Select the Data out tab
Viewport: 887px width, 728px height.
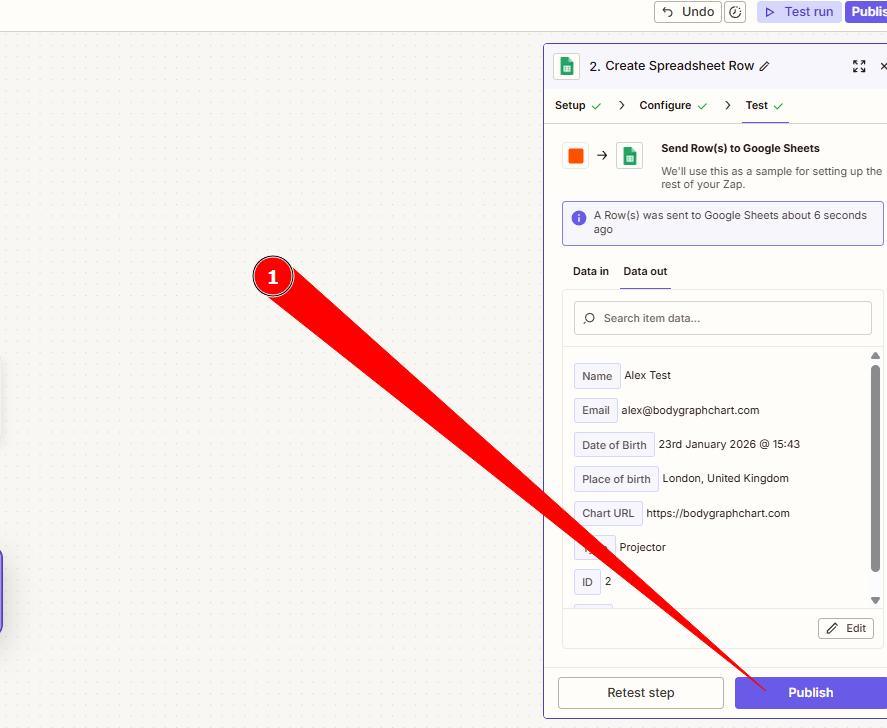pyautogui.click(x=645, y=271)
